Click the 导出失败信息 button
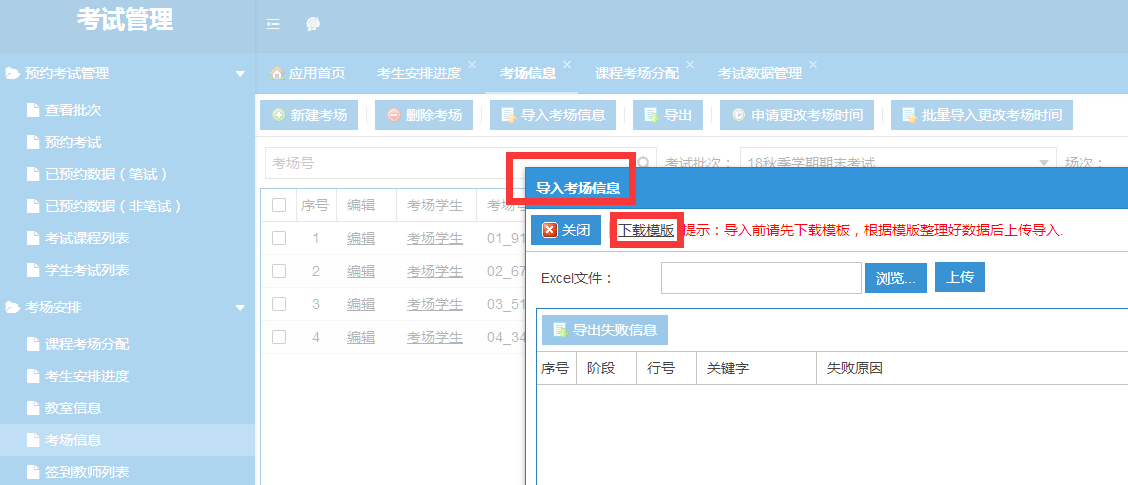This screenshot has height=485, width=1128. 604,329
